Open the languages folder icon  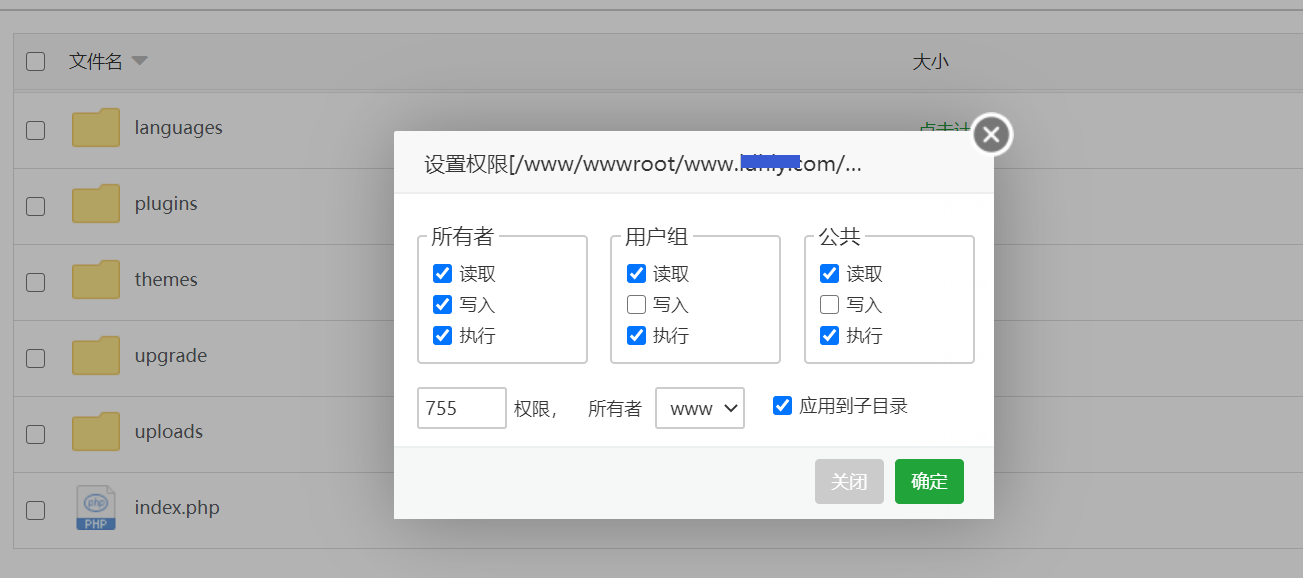pos(95,127)
